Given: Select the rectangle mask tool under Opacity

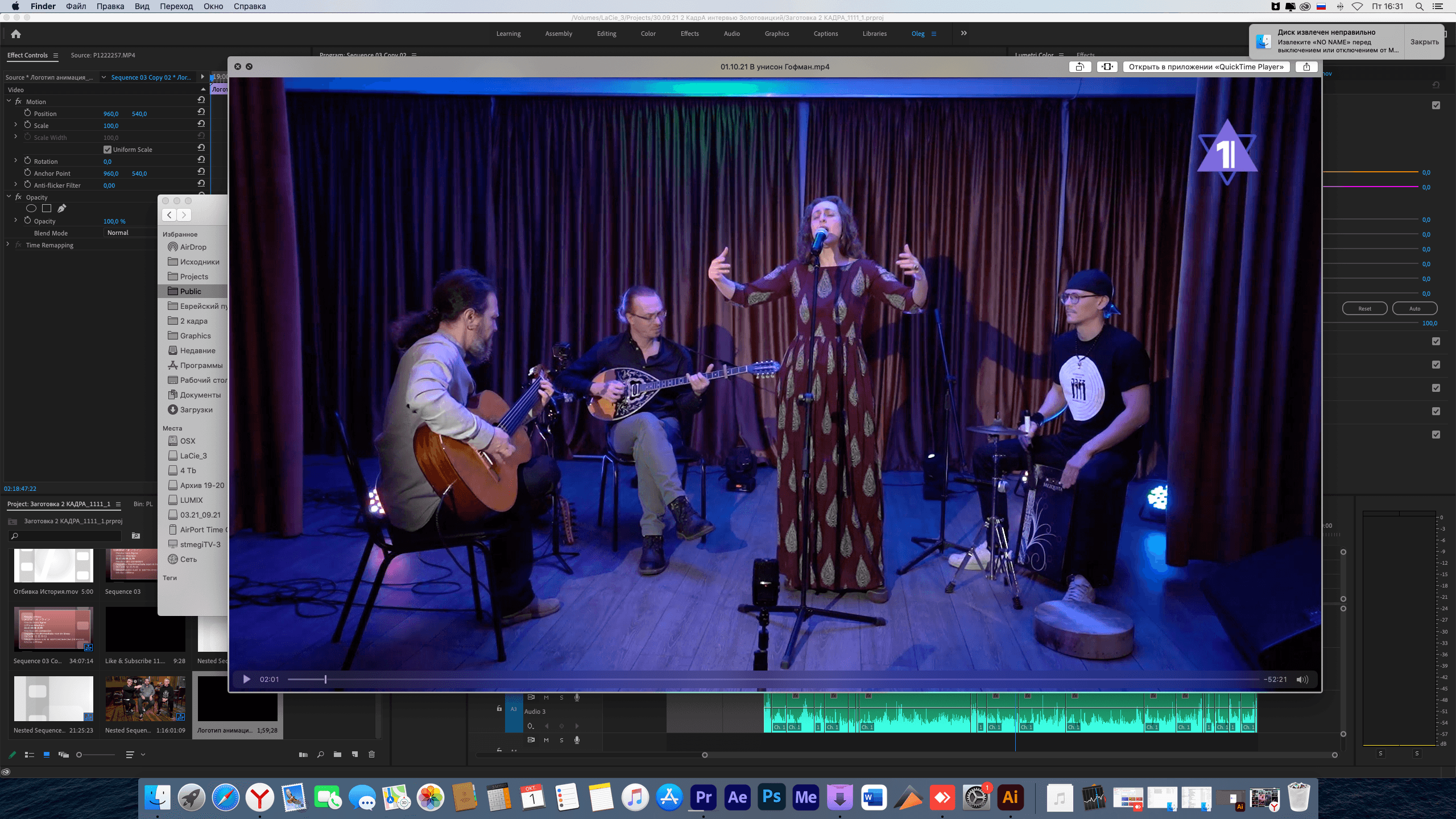Looking at the screenshot, I should tap(47, 208).
